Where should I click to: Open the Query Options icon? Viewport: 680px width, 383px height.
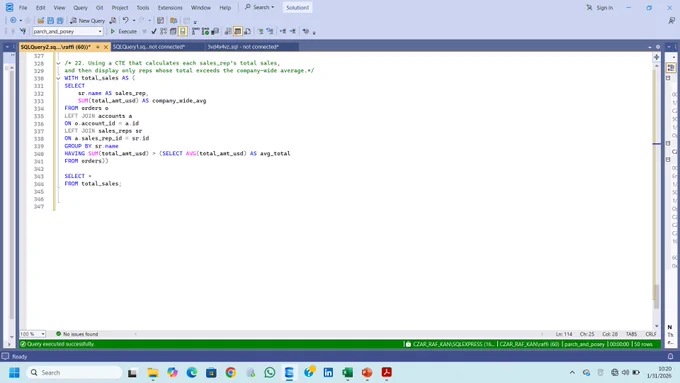click(x=173, y=31)
